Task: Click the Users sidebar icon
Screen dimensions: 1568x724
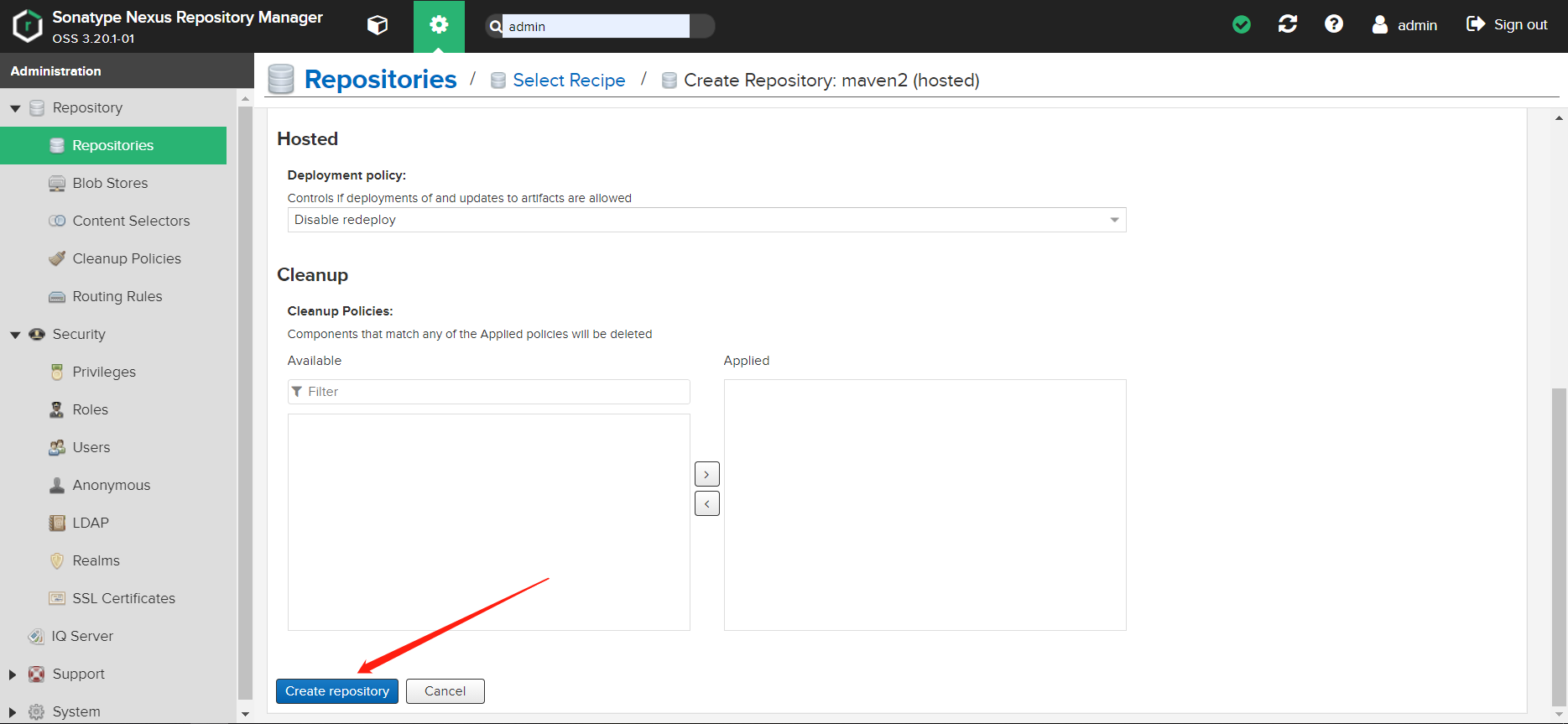Action: 57,447
